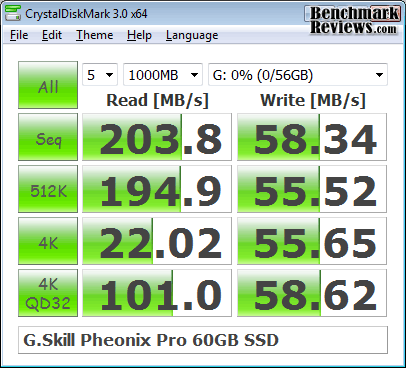Select the Seq read result 203.8
The height and width of the screenshot is (368, 406).
tap(157, 137)
